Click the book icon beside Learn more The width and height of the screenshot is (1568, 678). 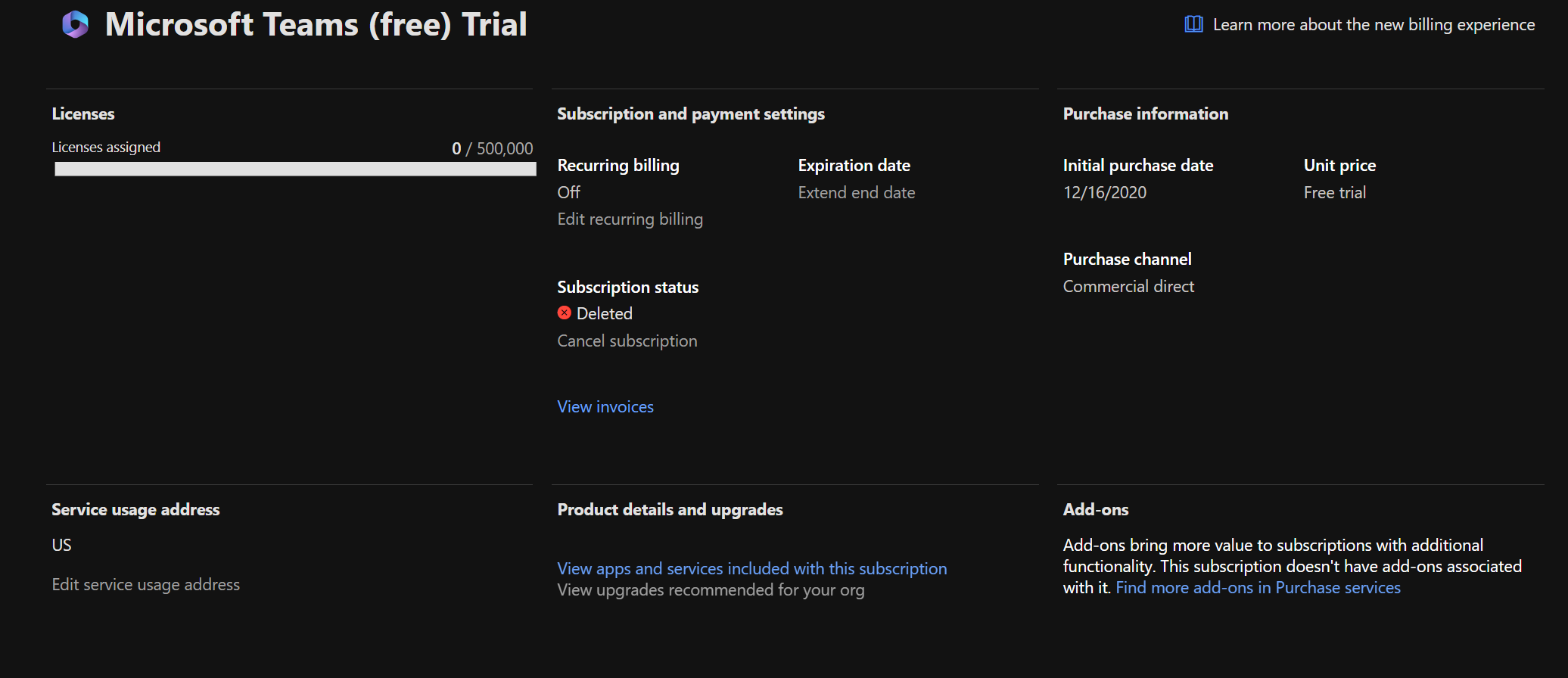point(1193,24)
